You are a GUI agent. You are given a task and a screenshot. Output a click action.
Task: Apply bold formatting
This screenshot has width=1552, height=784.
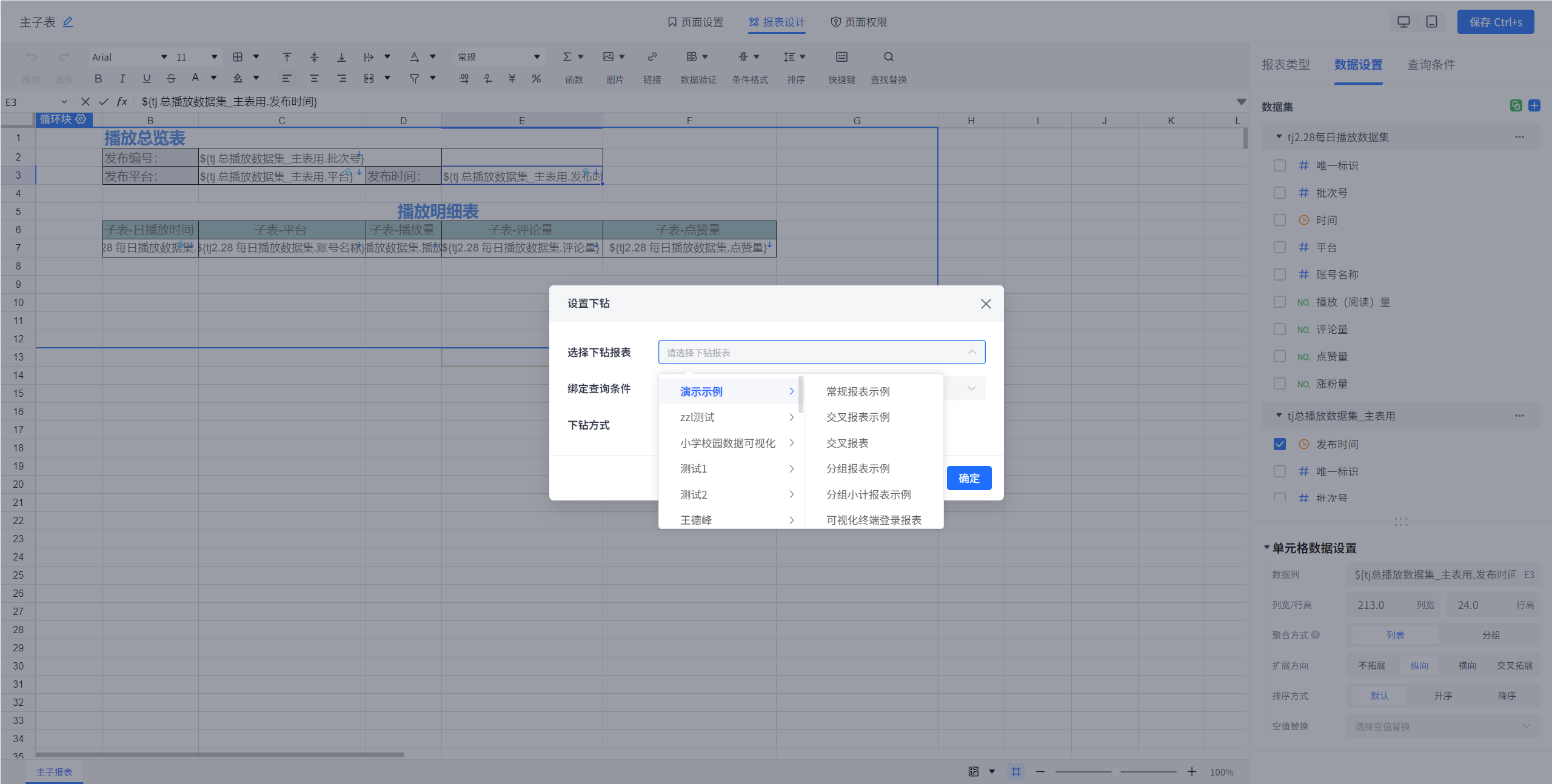(98, 78)
